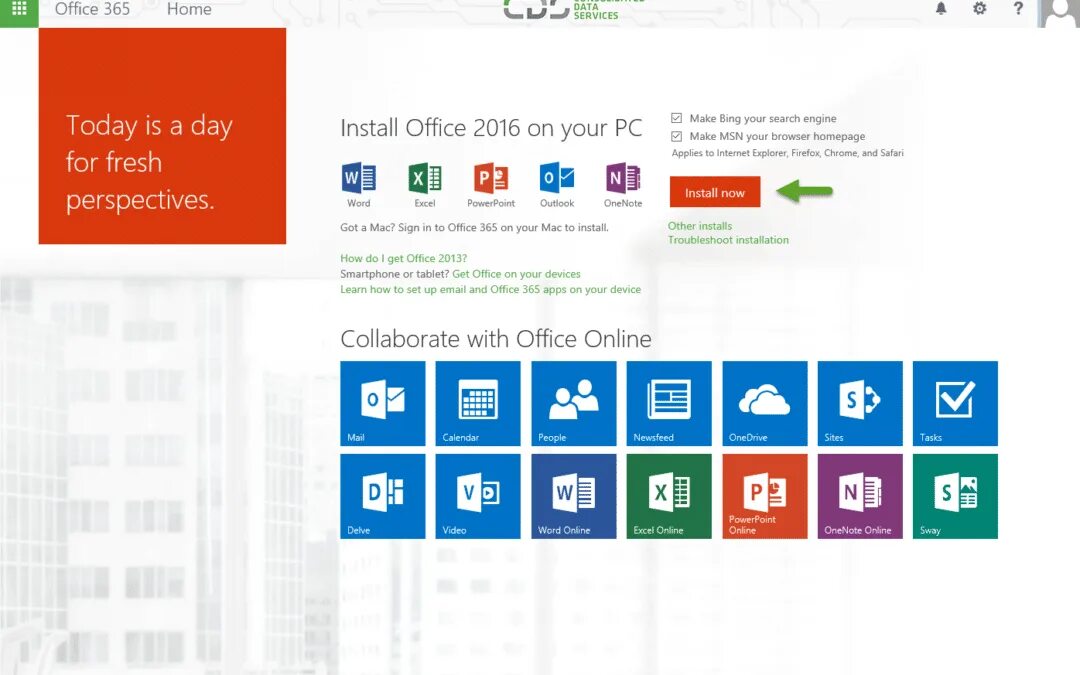Image resolution: width=1080 pixels, height=675 pixels.
Task: Follow the How do I get Office 2013 link
Action: pos(404,258)
